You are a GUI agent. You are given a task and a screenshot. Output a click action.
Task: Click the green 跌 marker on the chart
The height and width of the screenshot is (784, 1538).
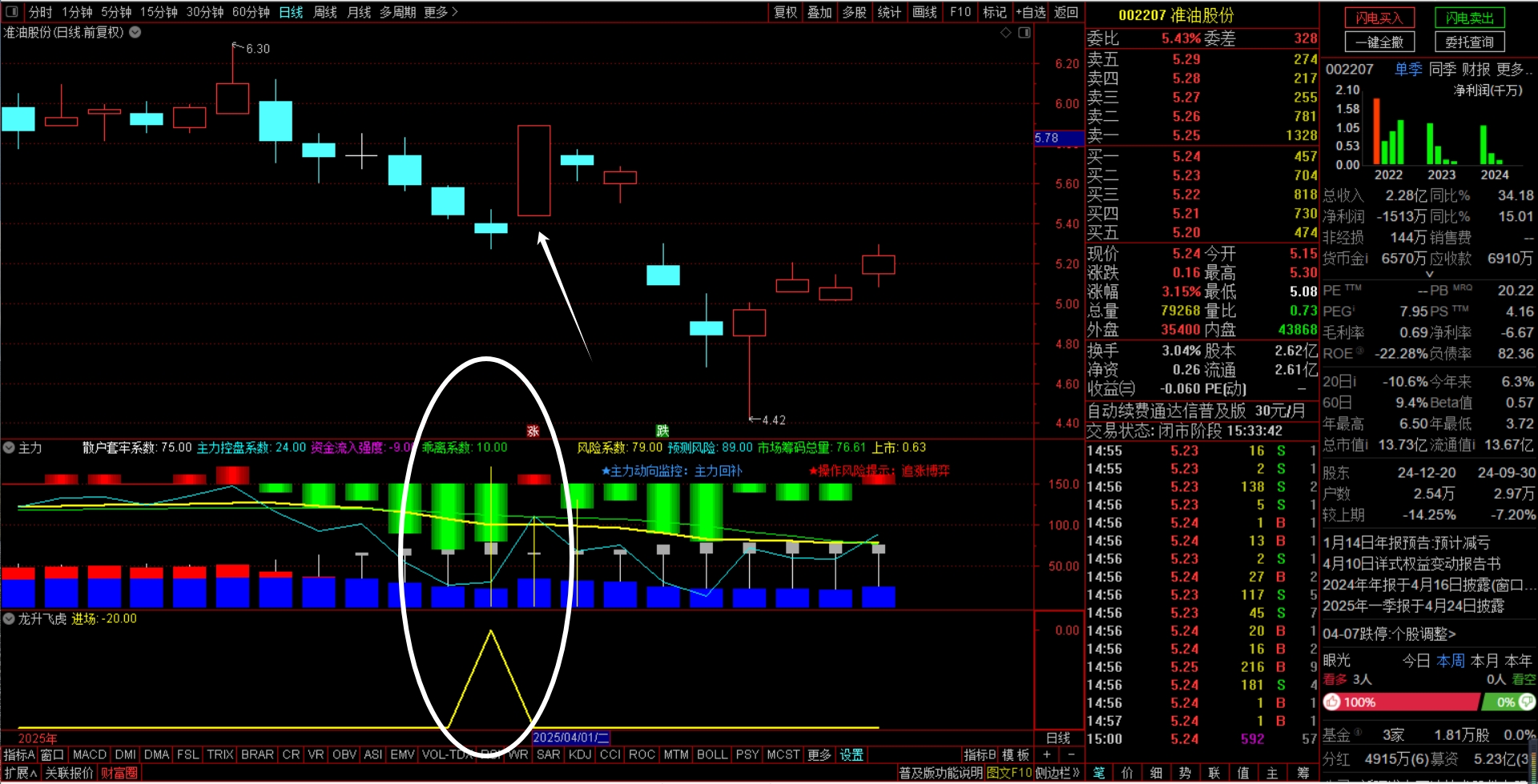click(x=662, y=431)
